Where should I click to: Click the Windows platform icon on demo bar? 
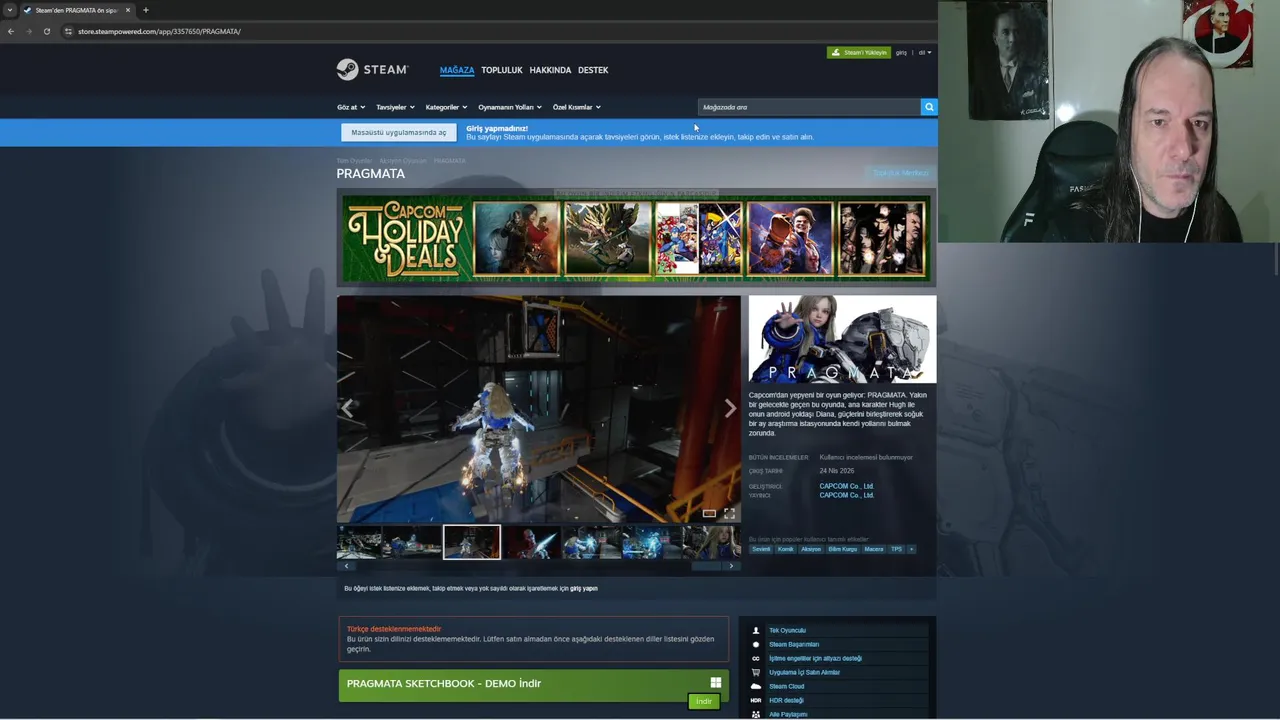click(x=715, y=683)
